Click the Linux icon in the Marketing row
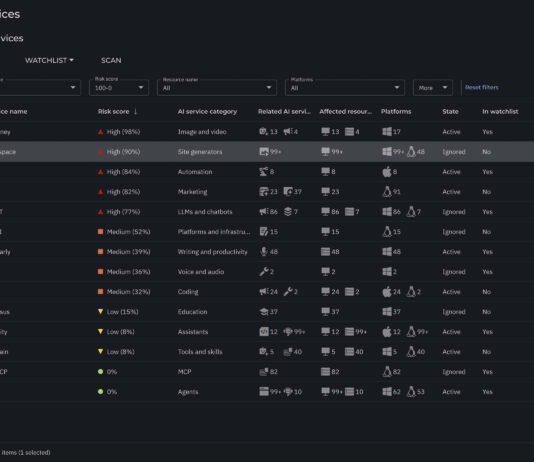Image resolution: width=534 pixels, height=462 pixels. click(387, 192)
